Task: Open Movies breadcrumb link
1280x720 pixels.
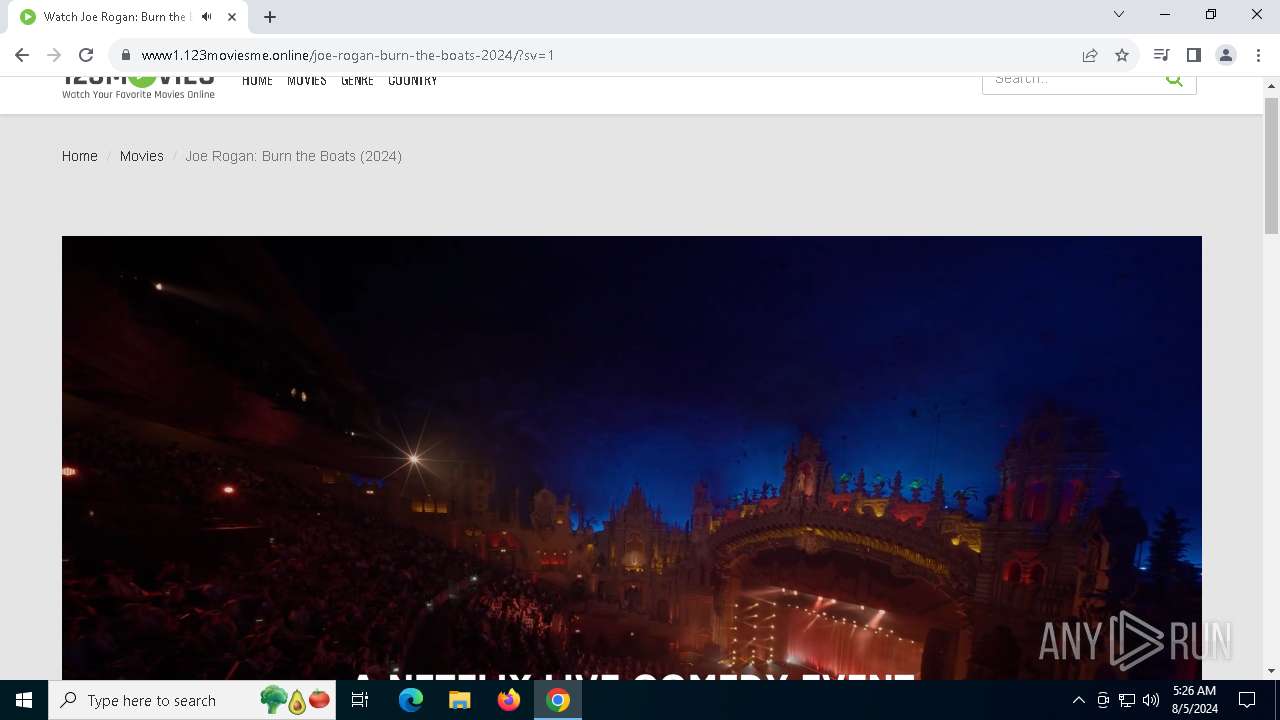Action: point(142,156)
